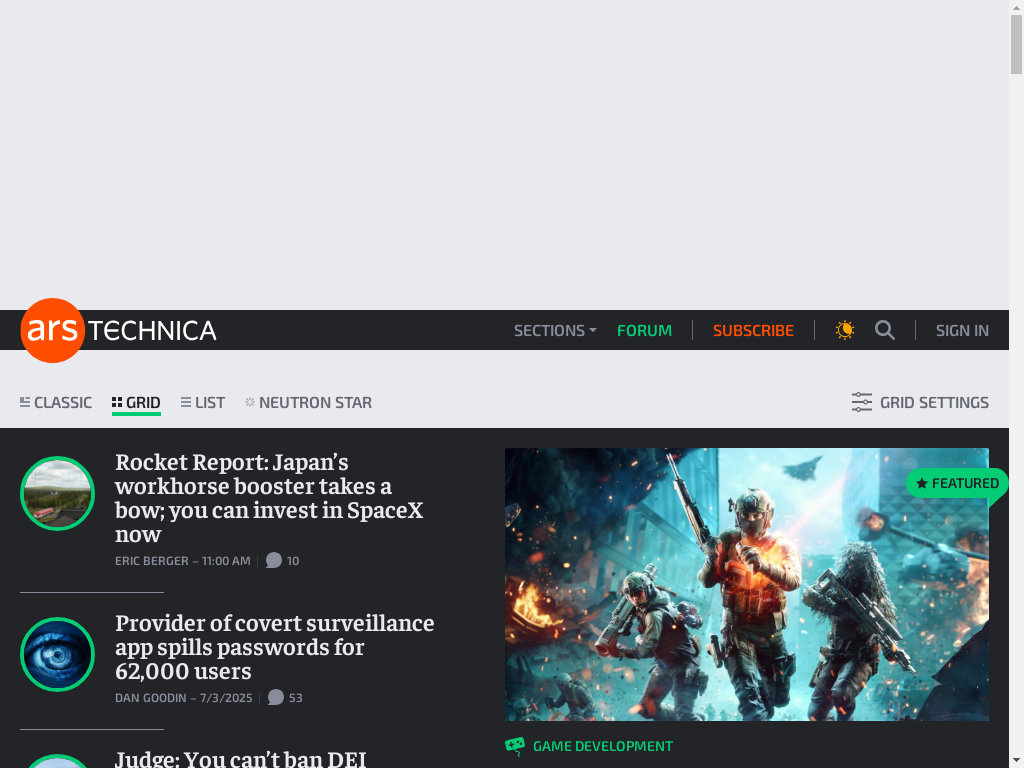Click the List view lines icon
1024x768 pixels.
(x=186, y=402)
